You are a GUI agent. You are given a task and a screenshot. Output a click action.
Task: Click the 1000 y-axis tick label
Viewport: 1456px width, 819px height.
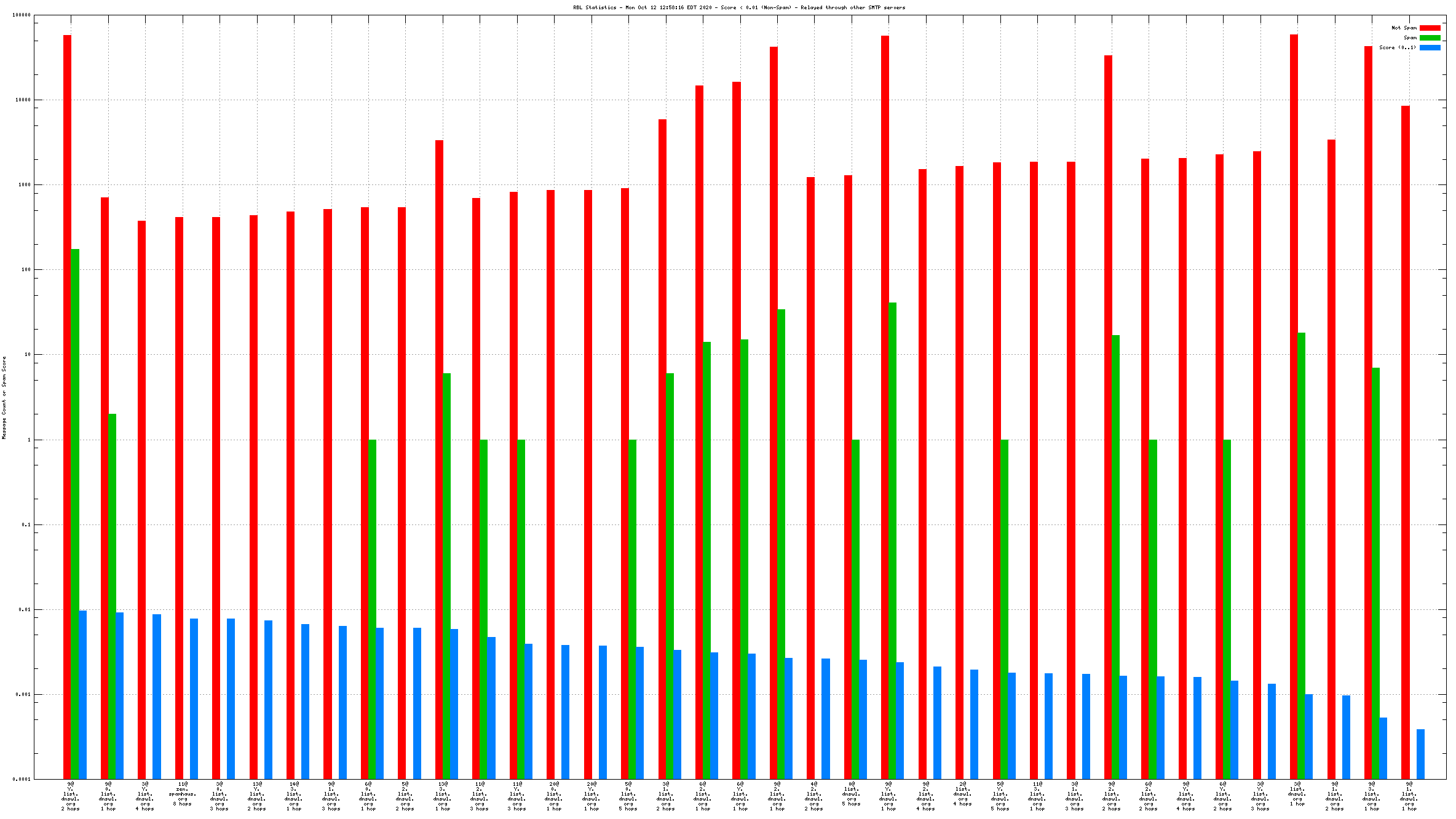pos(24,184)
